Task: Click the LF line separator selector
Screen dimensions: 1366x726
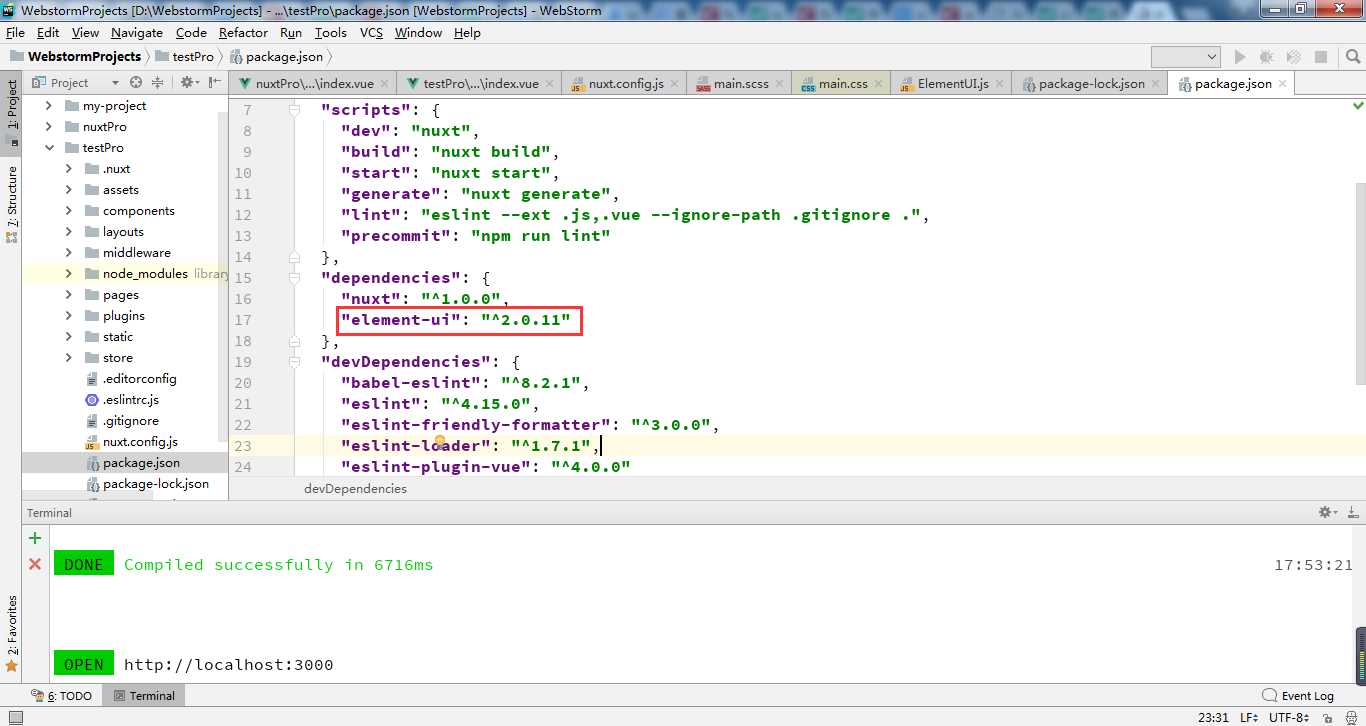Action: coord(1249,718)
